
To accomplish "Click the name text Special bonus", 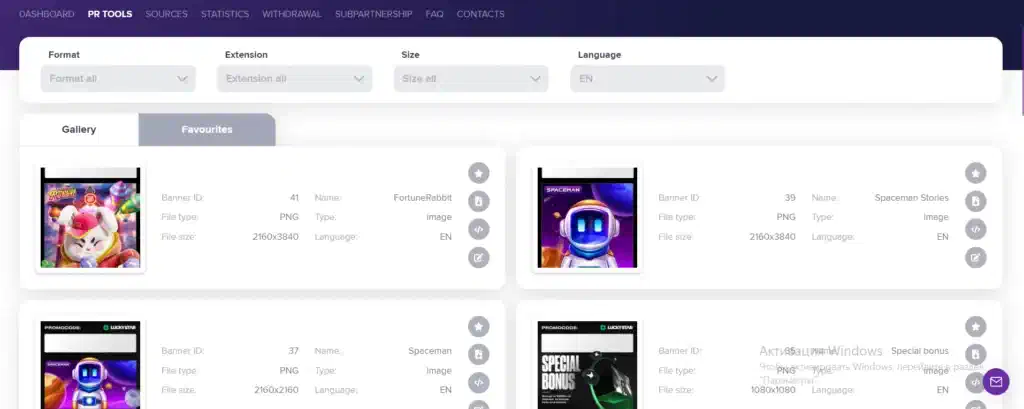I will (920, 351).
